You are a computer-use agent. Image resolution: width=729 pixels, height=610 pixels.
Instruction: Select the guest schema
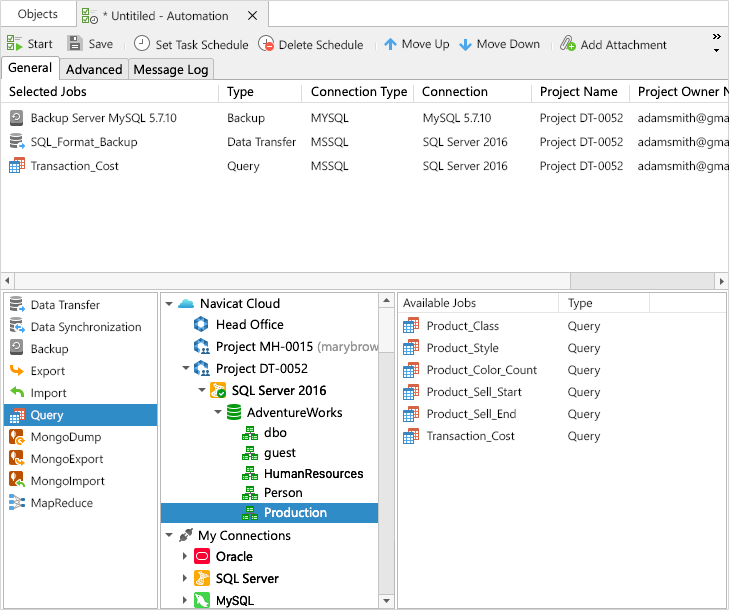270,452
